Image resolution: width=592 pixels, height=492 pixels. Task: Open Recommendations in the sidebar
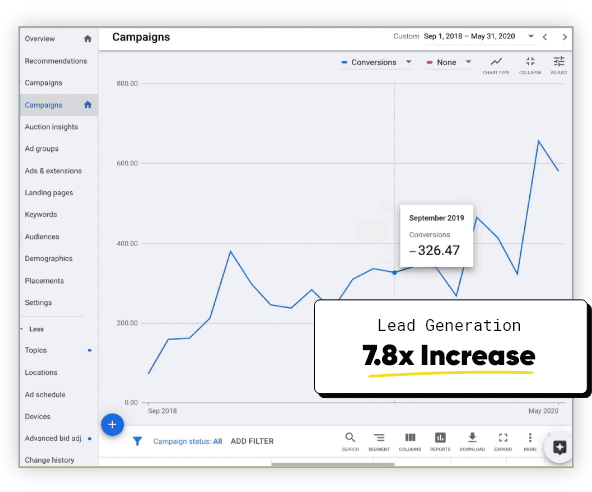click(56, 61)
